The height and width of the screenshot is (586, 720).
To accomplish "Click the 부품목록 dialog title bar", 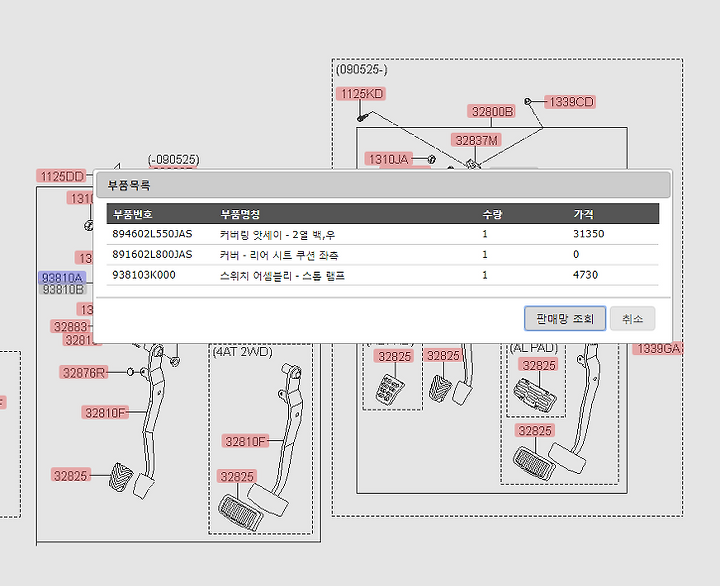I will 383,185.
